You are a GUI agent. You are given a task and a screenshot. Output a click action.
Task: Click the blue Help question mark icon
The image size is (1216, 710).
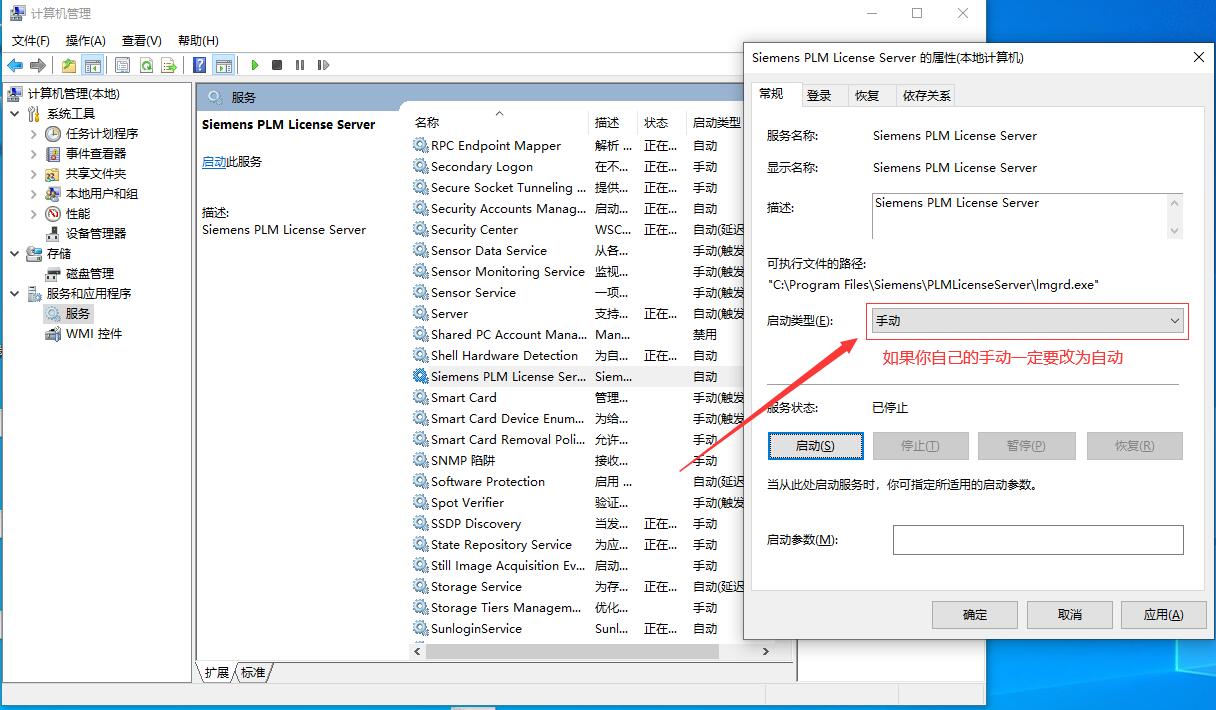200,65
